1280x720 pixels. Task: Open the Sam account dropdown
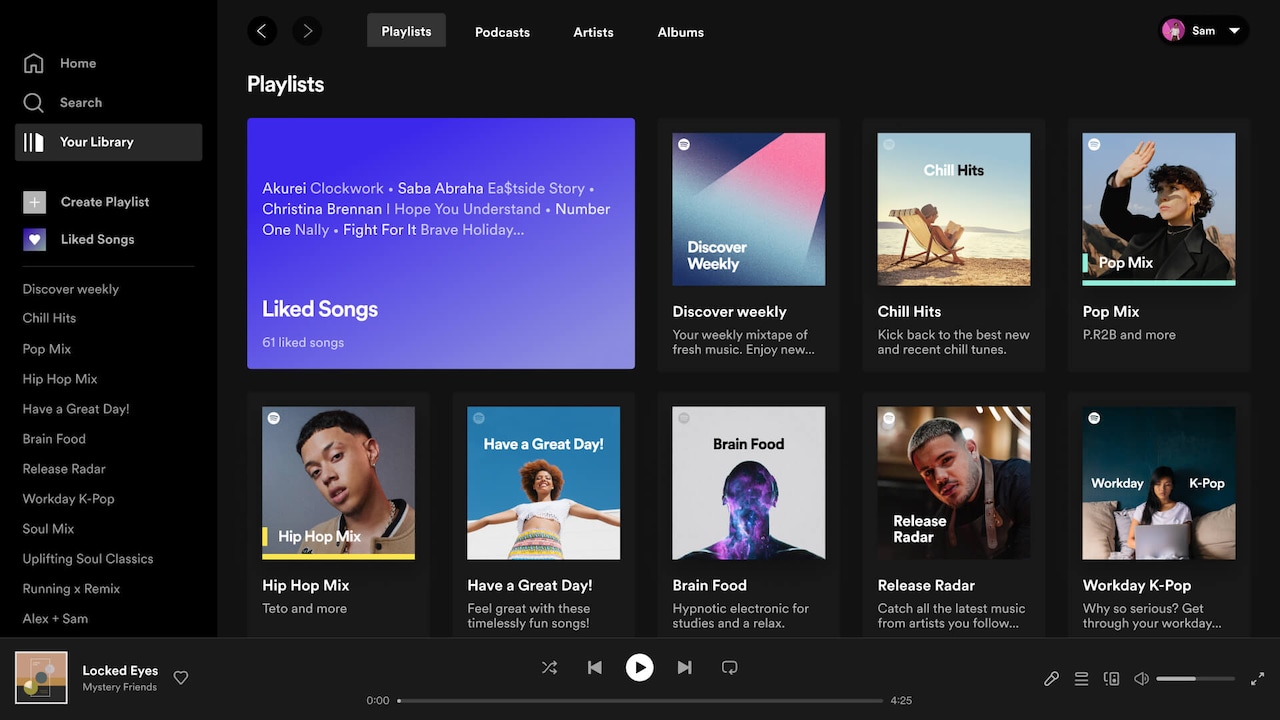[1203, 30]
